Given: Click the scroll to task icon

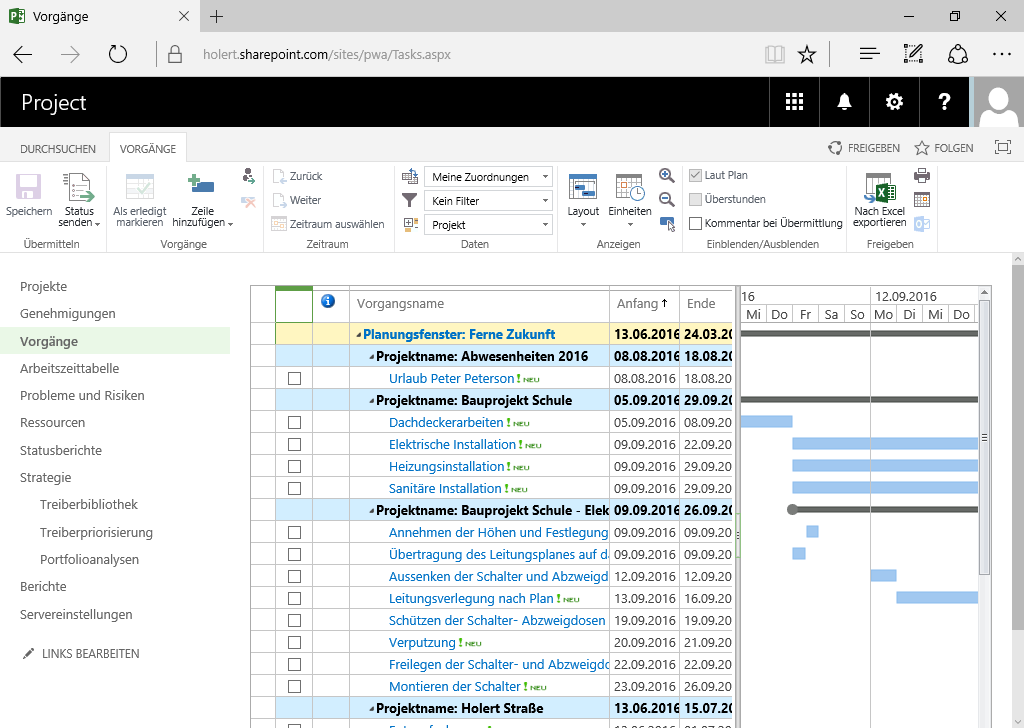Looking at the screenshot, I should [x=667, y=224].
